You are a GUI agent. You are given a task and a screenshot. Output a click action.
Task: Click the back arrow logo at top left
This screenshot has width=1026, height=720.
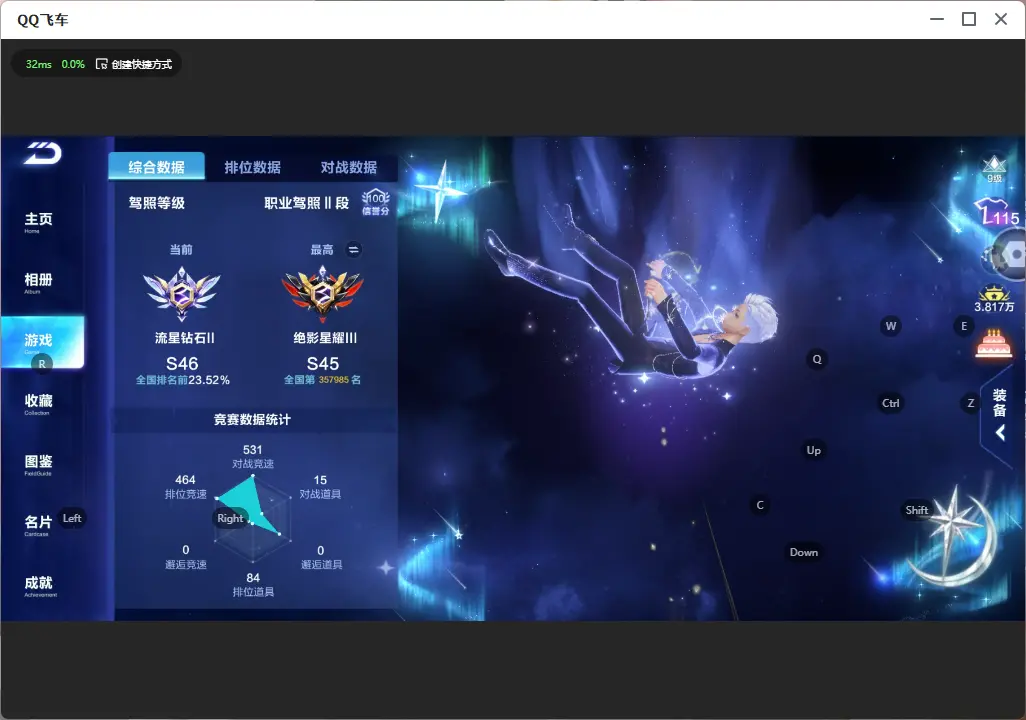point(43,153)
